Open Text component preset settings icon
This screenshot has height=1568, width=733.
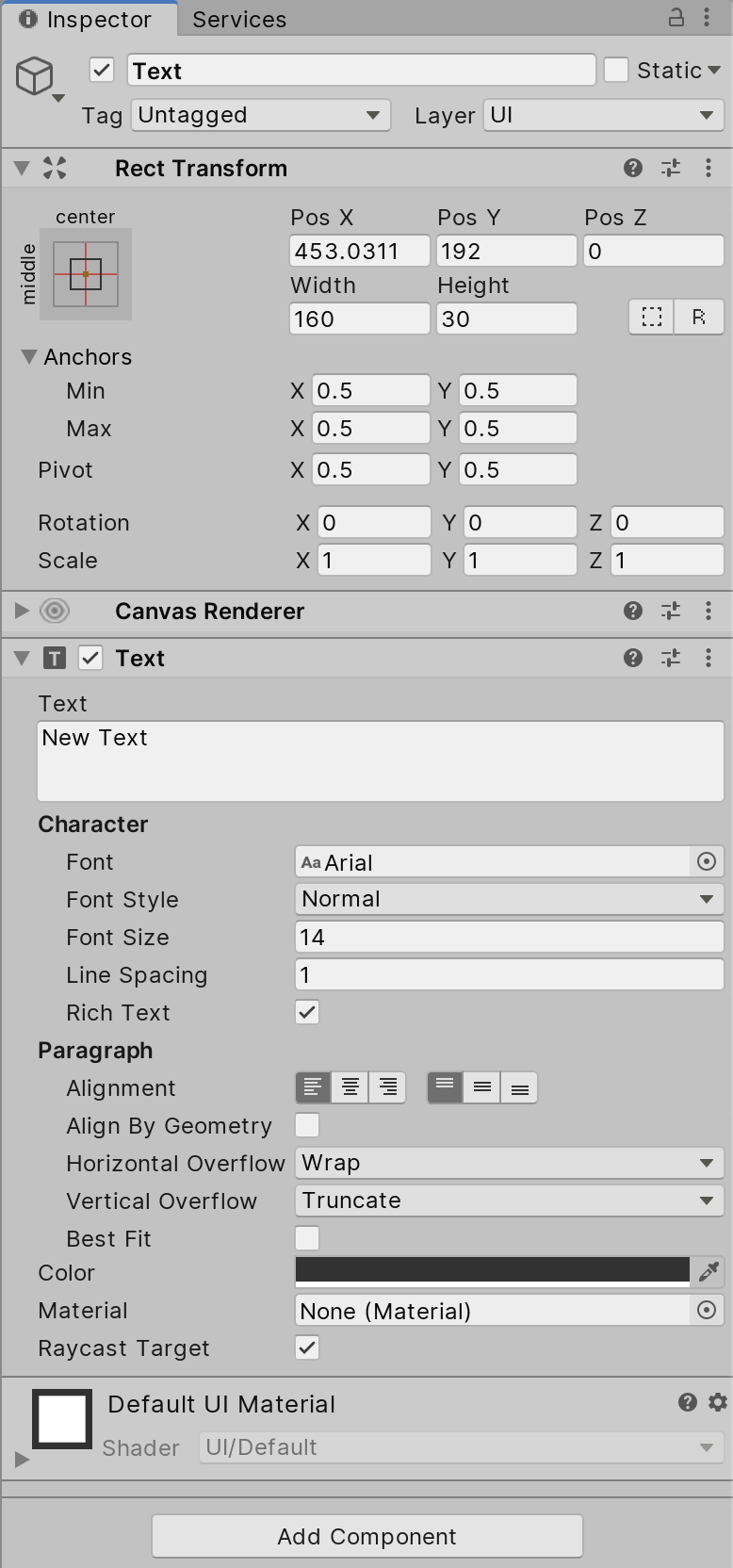(671, 658)
